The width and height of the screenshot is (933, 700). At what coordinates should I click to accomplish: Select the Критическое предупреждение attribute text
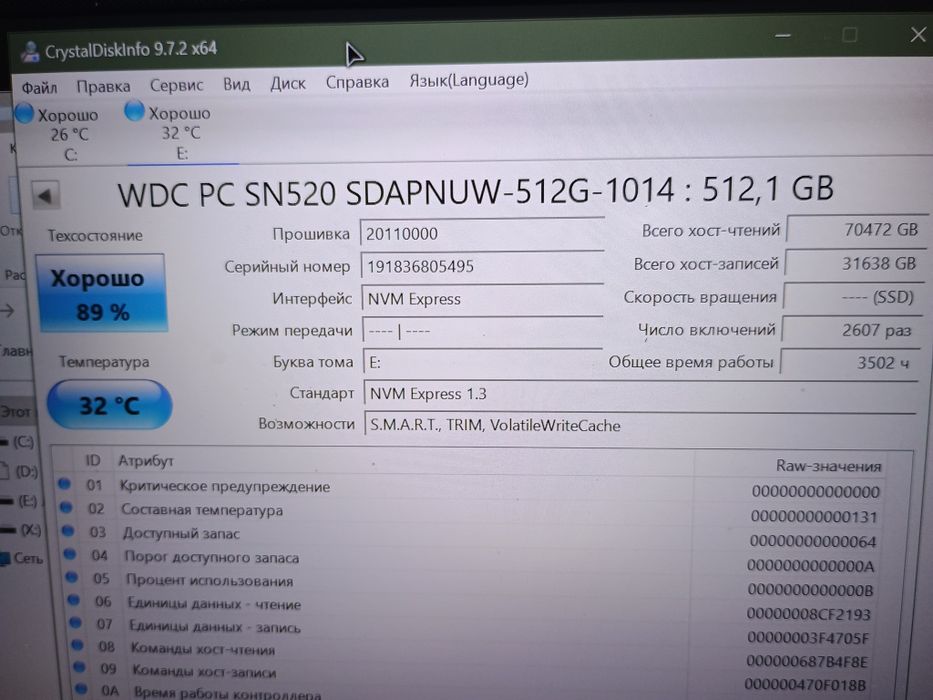point(225,487)
